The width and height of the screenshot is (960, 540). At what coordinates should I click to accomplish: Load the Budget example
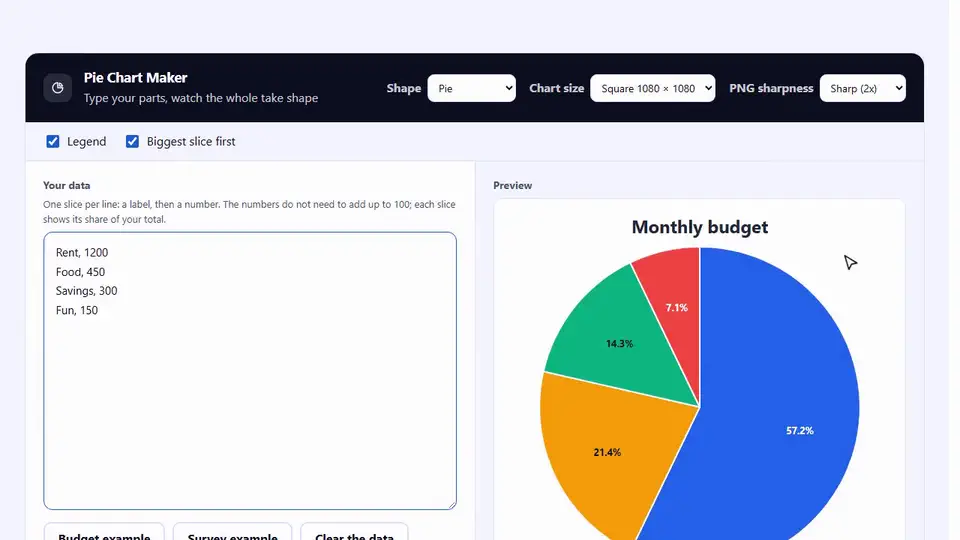click(104, 532)
